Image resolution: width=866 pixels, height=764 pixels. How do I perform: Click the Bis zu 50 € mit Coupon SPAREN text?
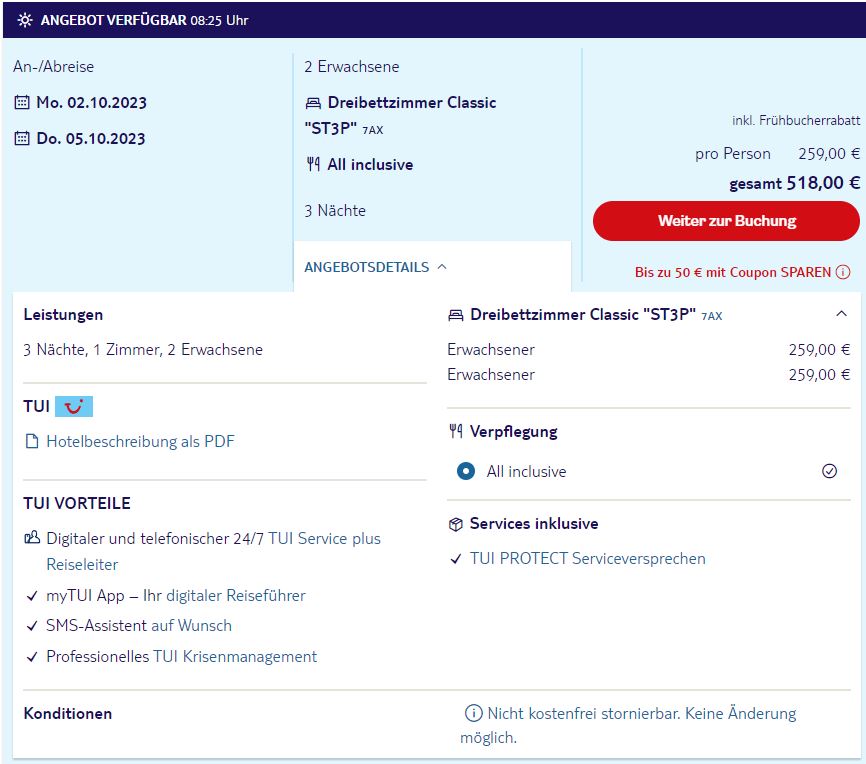733,272
